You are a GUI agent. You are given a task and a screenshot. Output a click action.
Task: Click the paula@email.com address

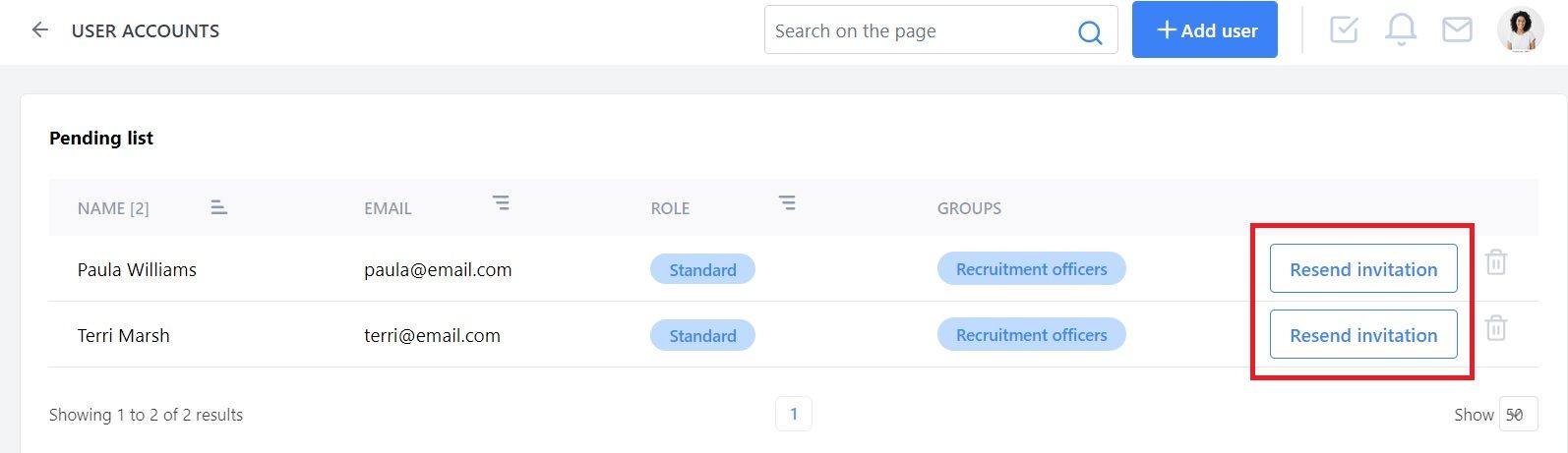click(438, 269)
